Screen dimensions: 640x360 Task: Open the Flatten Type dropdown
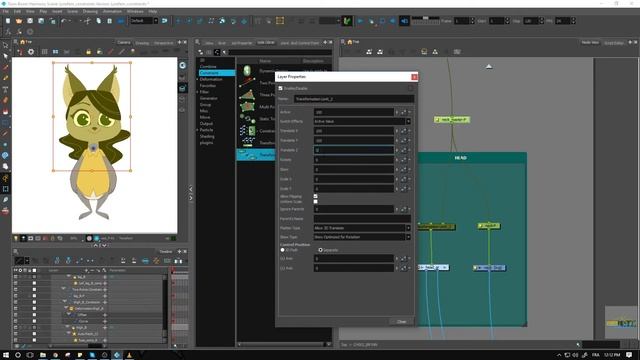pos(362,228)
